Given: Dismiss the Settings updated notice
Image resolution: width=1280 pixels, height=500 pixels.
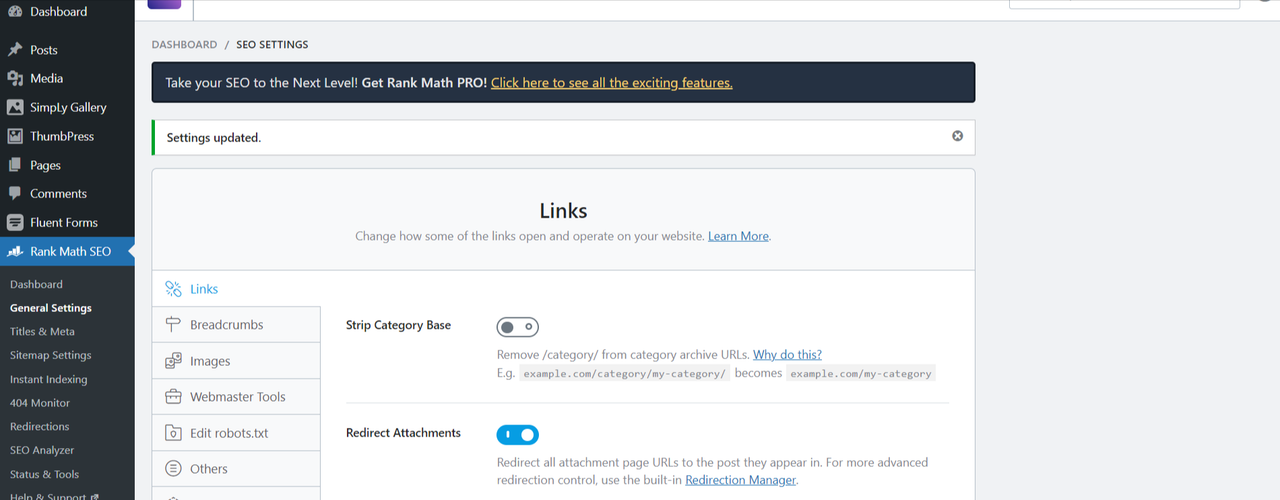Looking at the screenshot, I should pyautogui.click(x=957, y=136).
